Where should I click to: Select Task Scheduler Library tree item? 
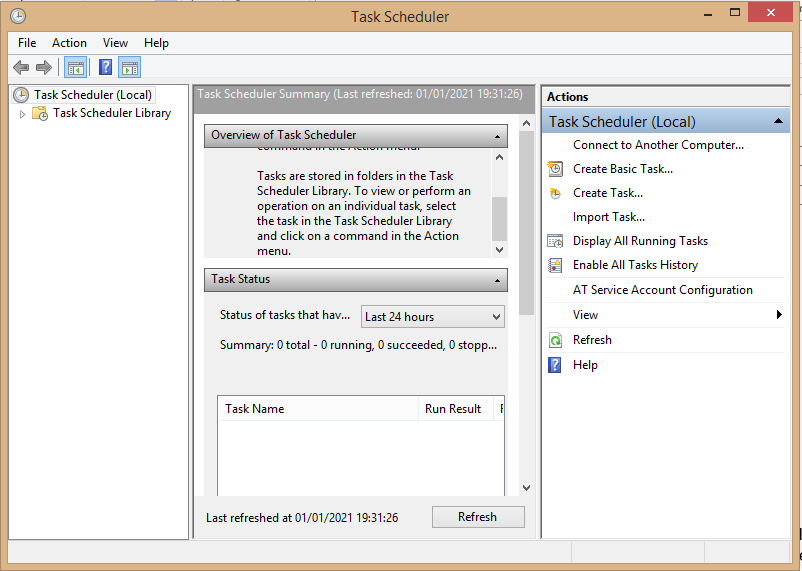tap(112, 113)
